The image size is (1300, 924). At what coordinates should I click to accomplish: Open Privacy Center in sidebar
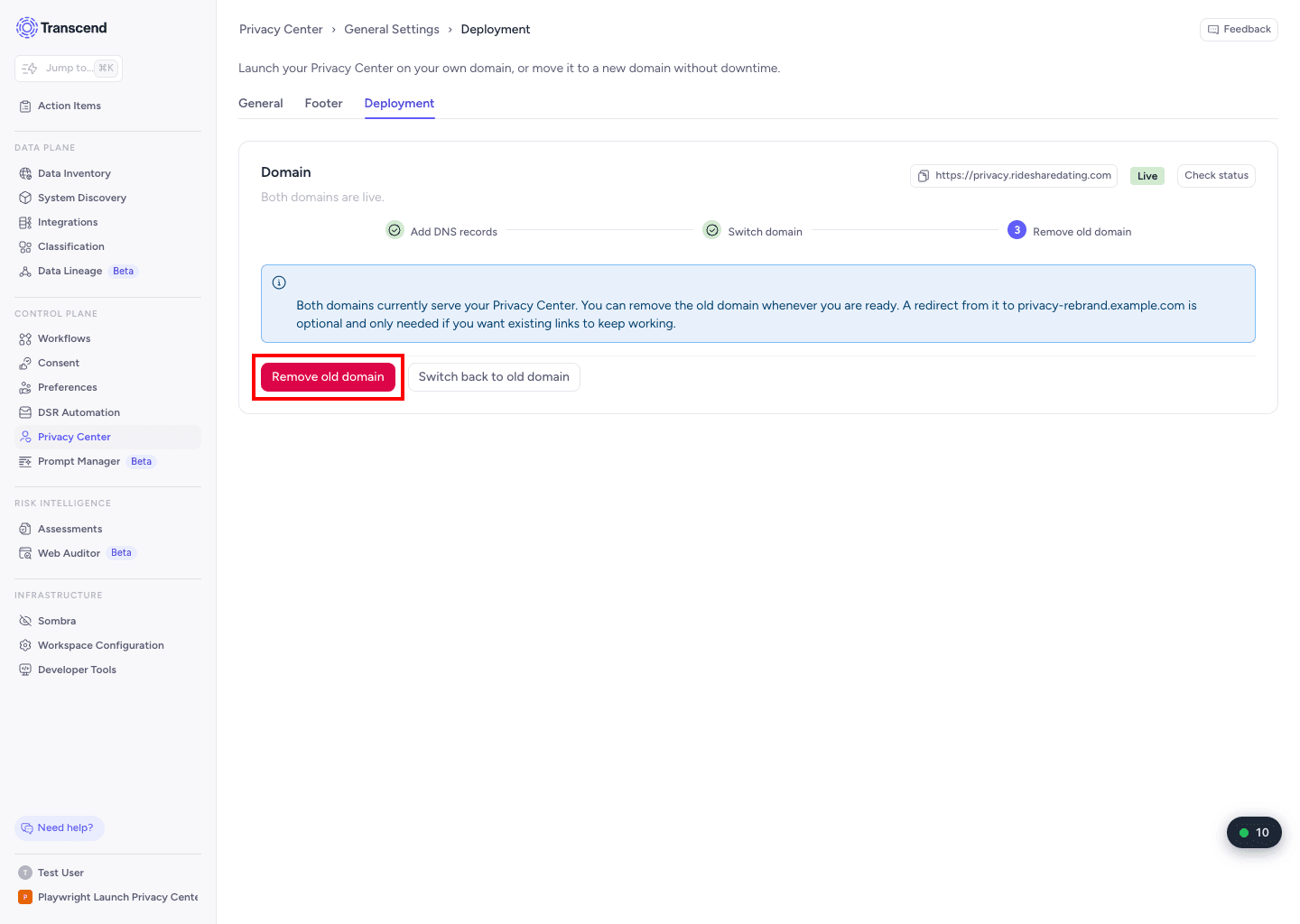pyautogui.click(x=107, y=437)
